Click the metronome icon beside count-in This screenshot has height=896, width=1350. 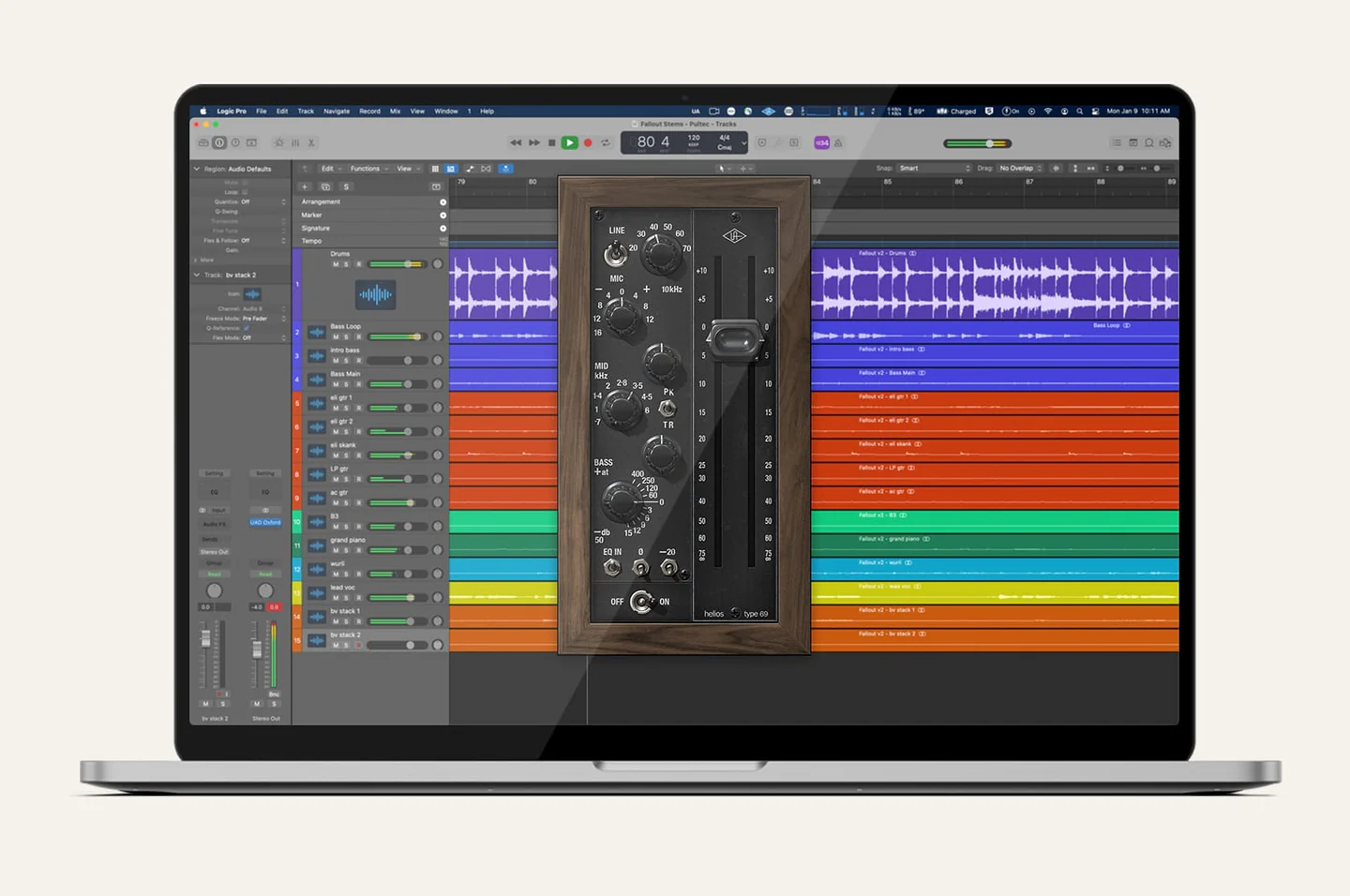[837, 142]
